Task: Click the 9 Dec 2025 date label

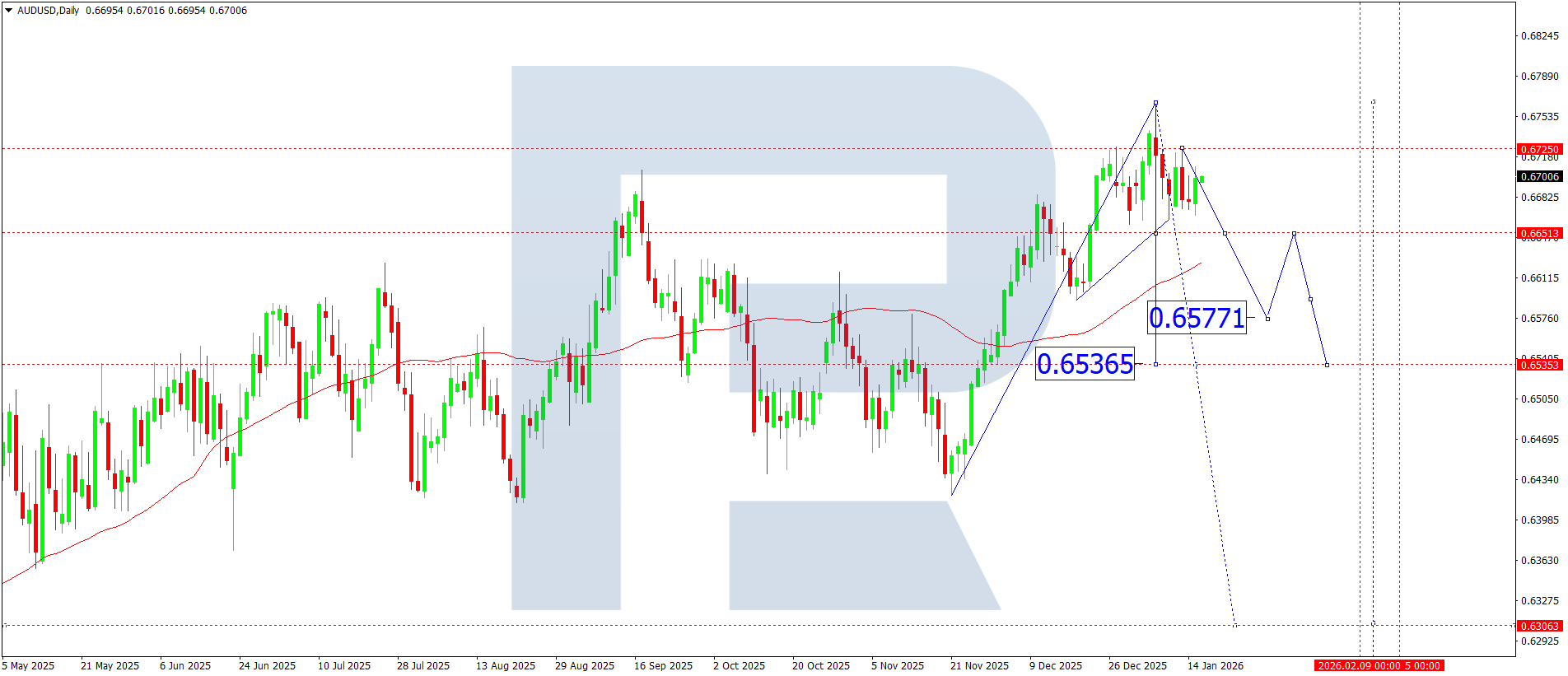Action: coord(1056,666)
